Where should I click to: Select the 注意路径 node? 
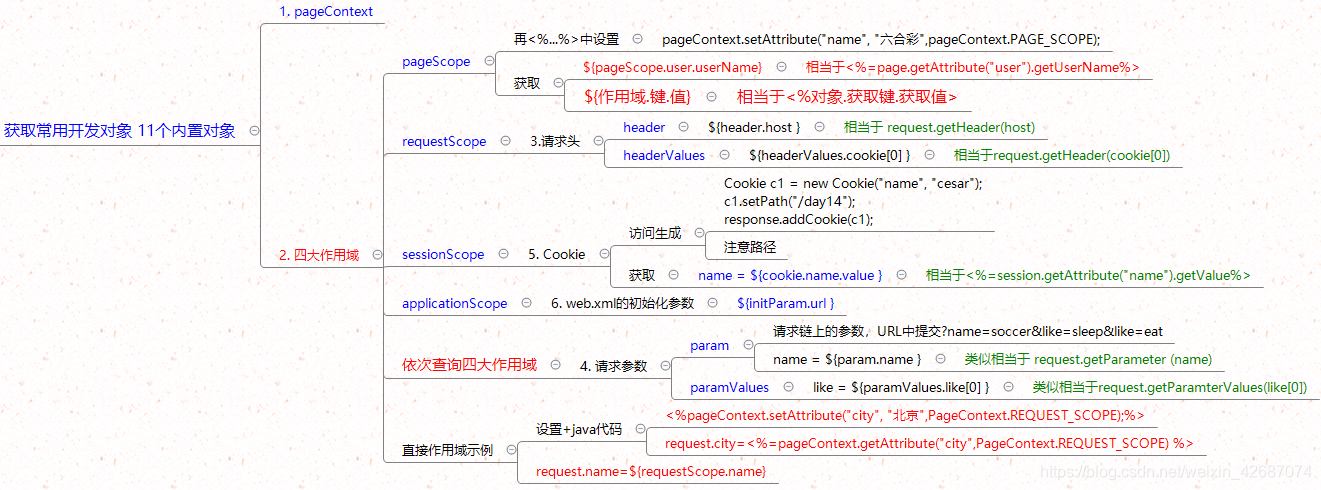[x=750, y=247]
